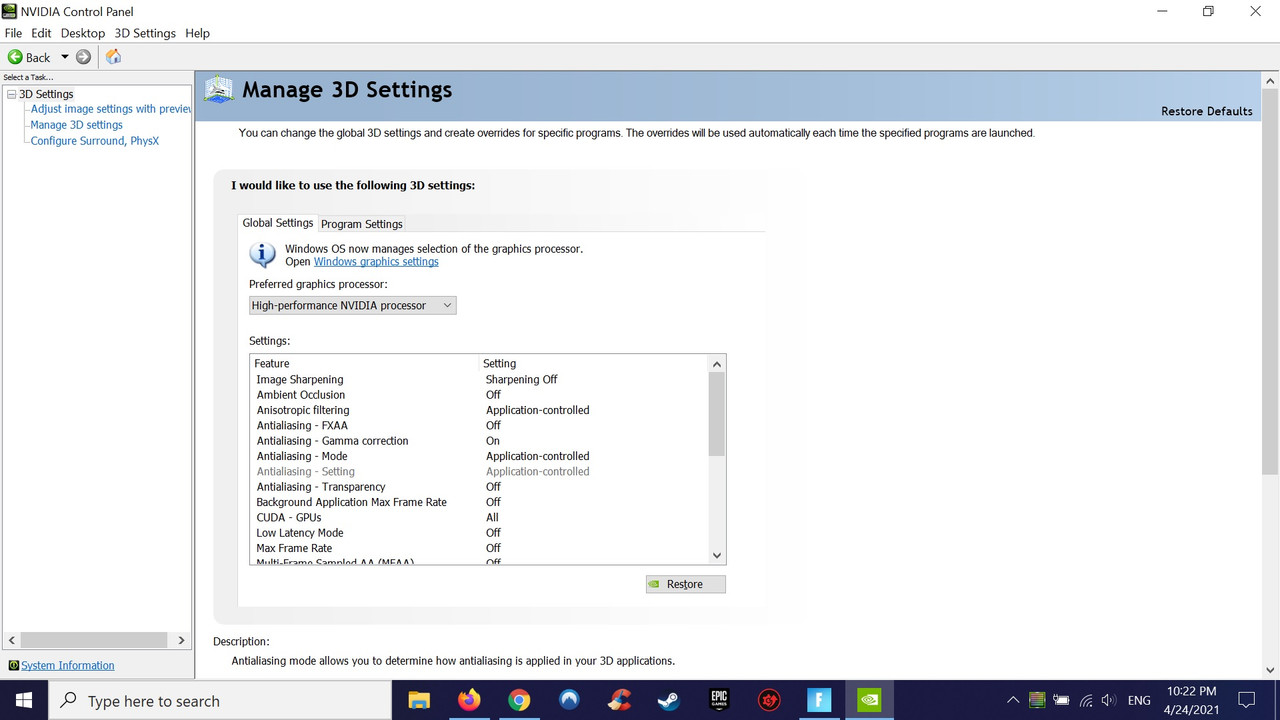Open the blue round app beside Chrome
The height and width of the screenshot is (720, 1280).
coord(568,700)
